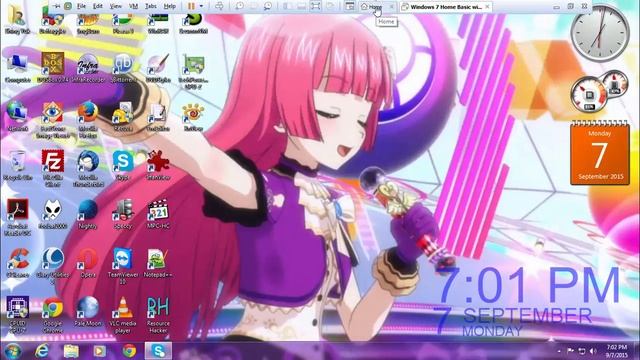
Task: Open the InfraRecorder desktop shortcut
Action: 88,68
